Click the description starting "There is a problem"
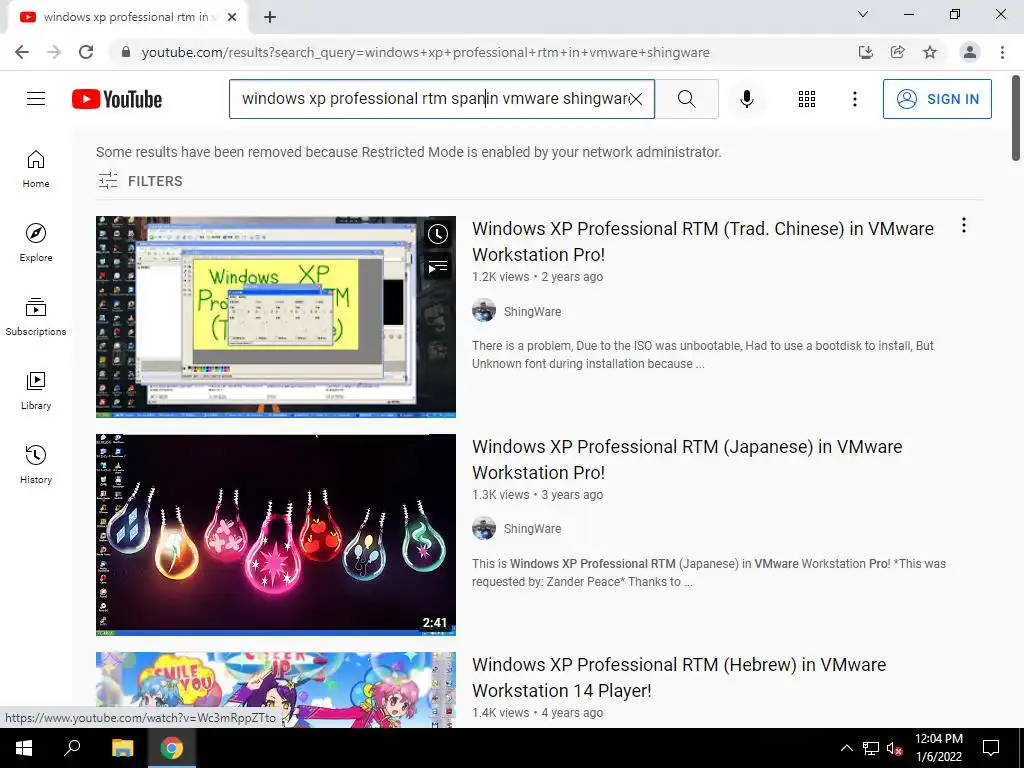1024x768 pixels. pyautogui.click(x=703, y=355)
